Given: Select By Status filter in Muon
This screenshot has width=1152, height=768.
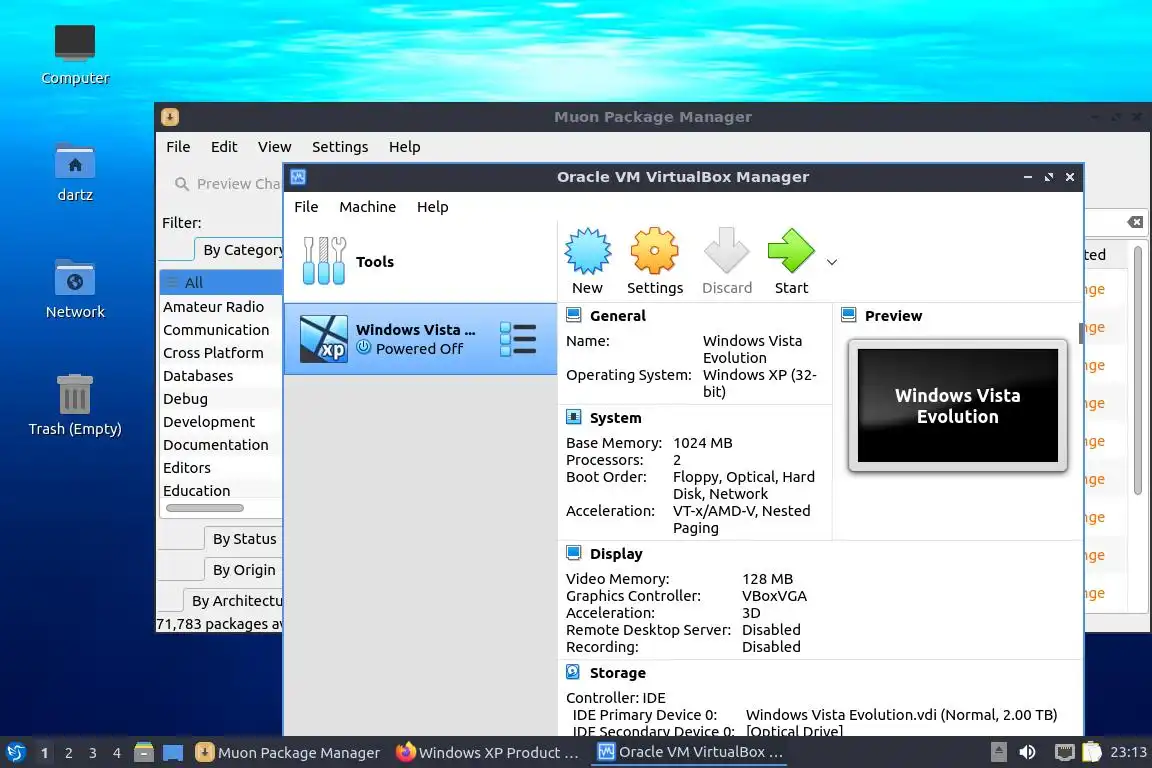Looking at the screenshot, I should [x=243, y=539].
